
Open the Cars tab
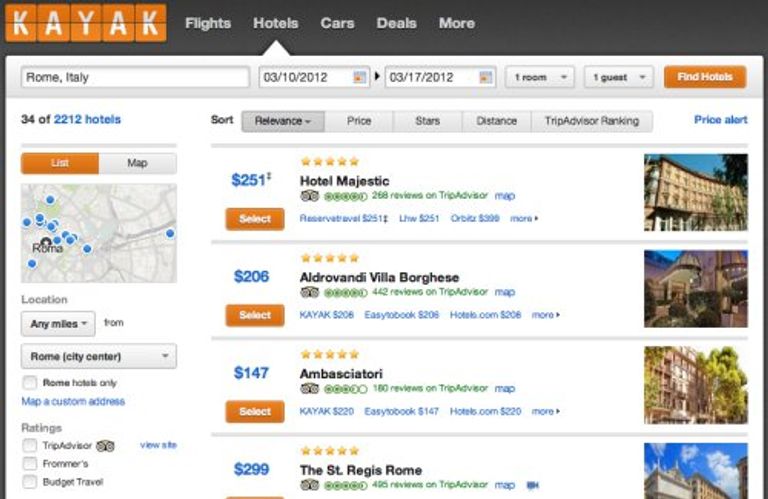337,23
